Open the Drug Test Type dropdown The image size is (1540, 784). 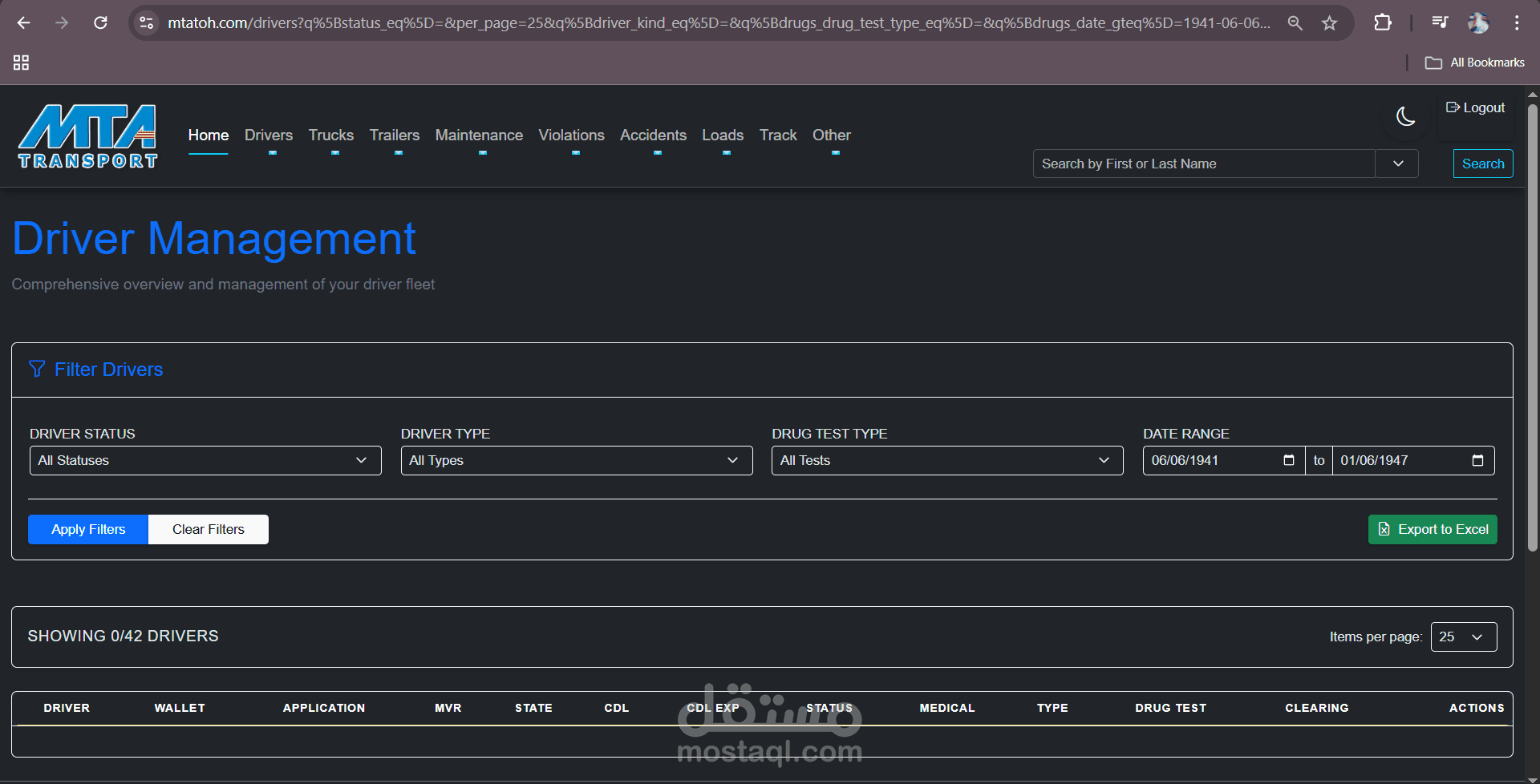tap(947, 460)
